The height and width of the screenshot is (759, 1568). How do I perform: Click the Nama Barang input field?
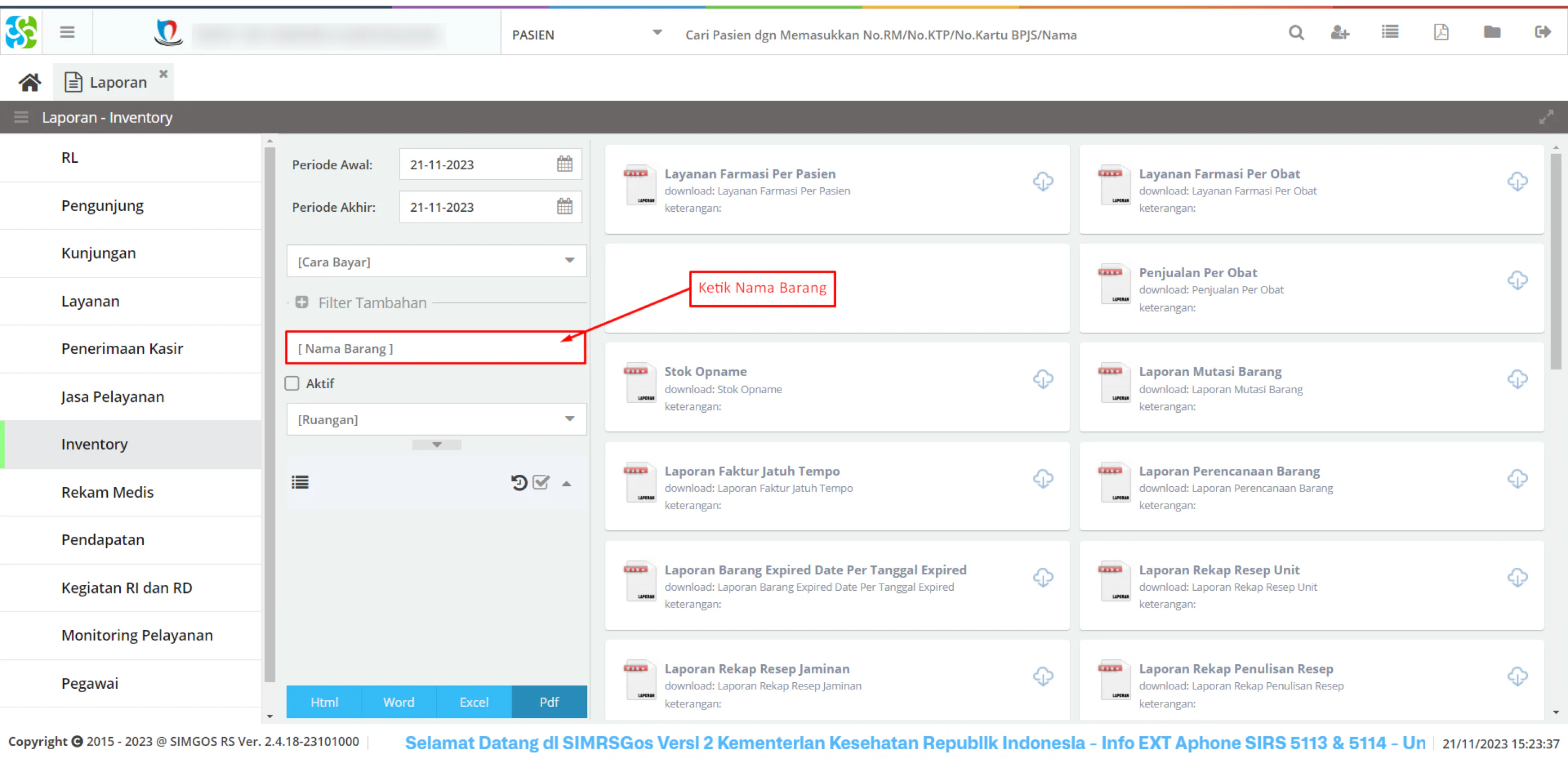[x=436, y=349]
